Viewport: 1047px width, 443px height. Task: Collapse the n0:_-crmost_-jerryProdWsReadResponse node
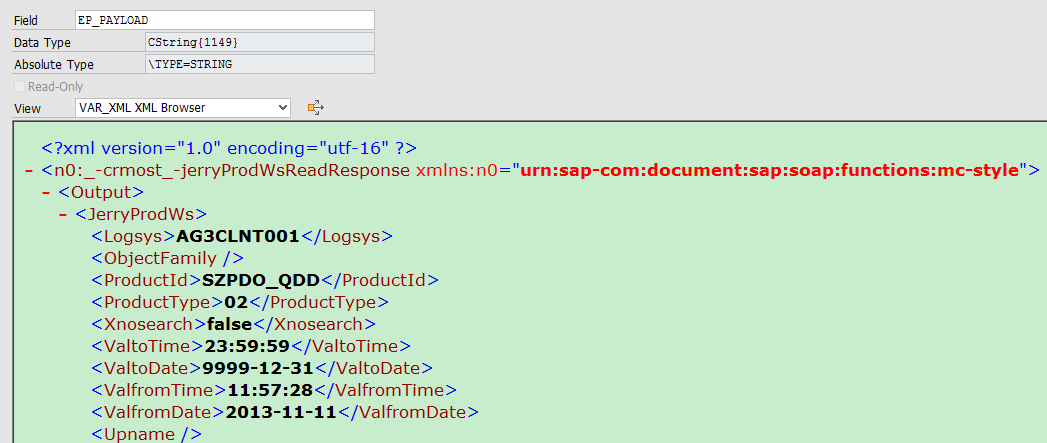click(x=29, y=170)
